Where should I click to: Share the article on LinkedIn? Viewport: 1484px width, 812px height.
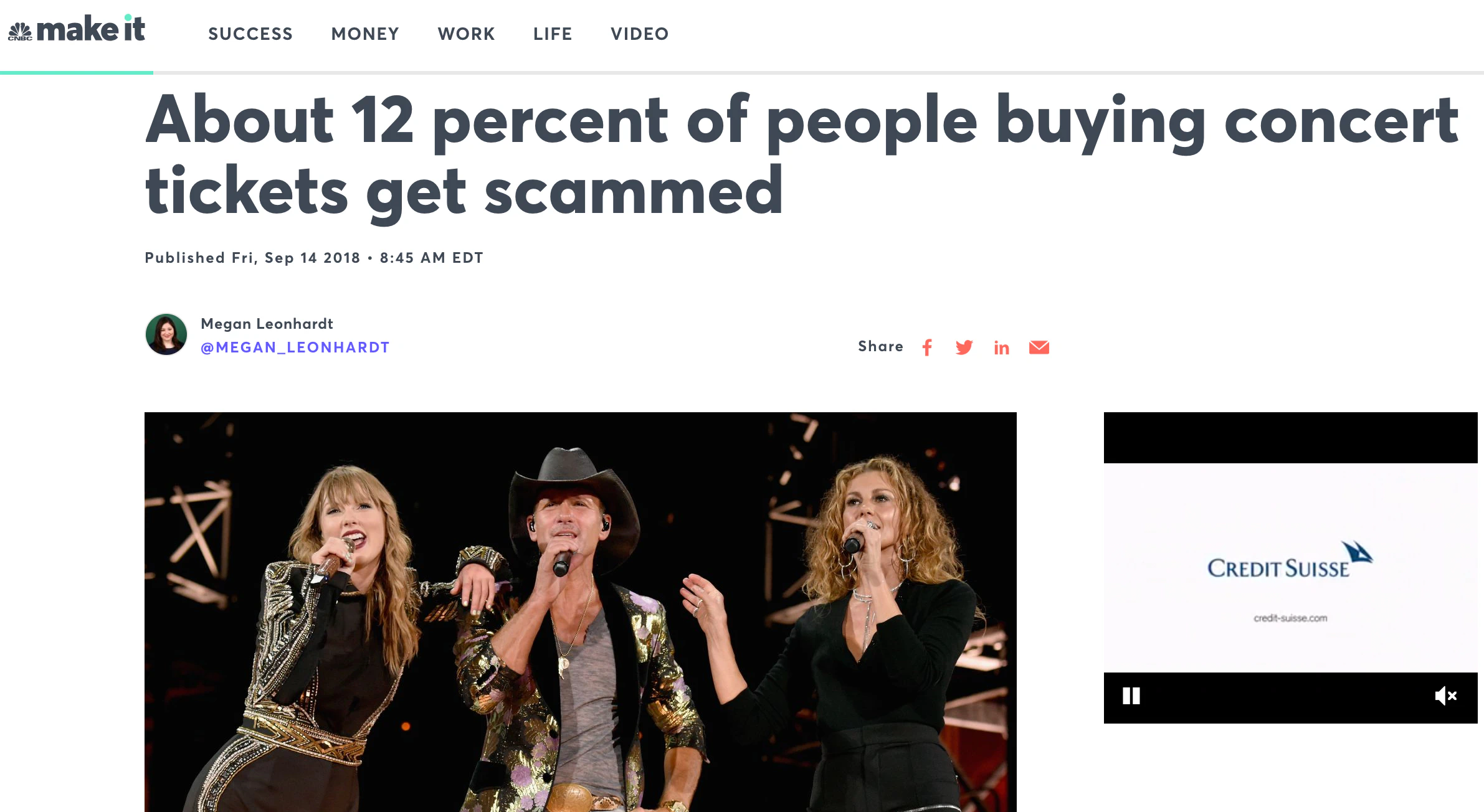click(1002, 347)
